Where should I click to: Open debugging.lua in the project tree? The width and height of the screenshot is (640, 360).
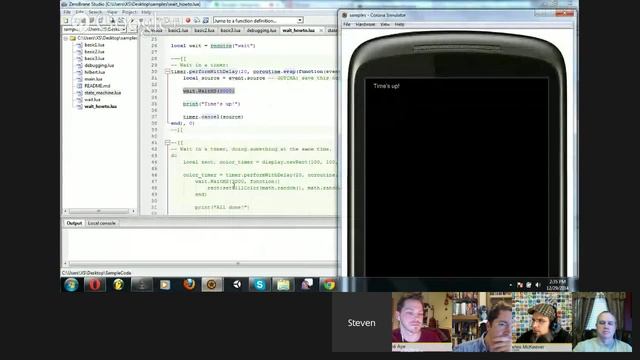pyautogui.click(x=99, y=65)
